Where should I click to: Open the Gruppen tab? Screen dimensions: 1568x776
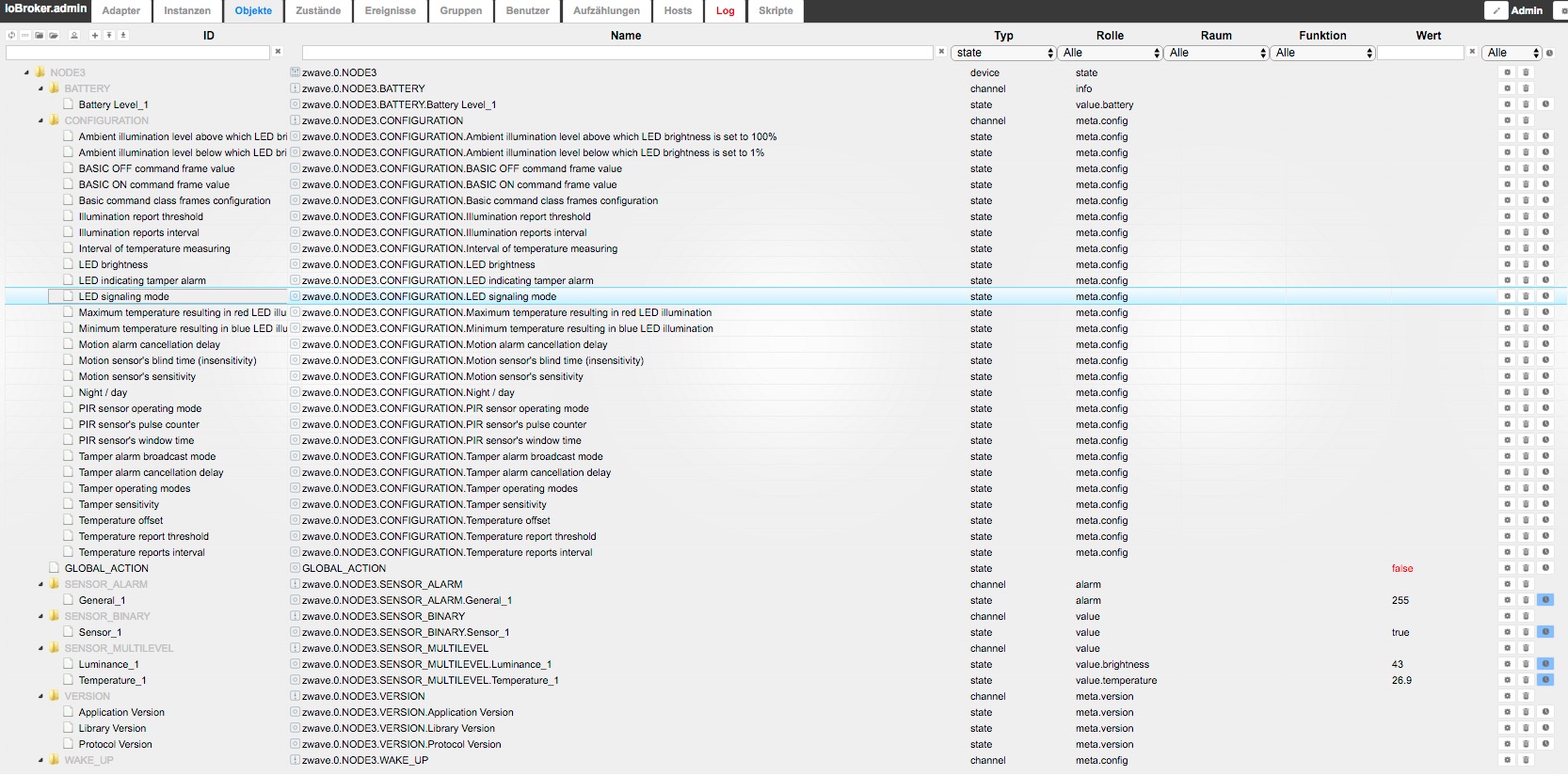461,11
